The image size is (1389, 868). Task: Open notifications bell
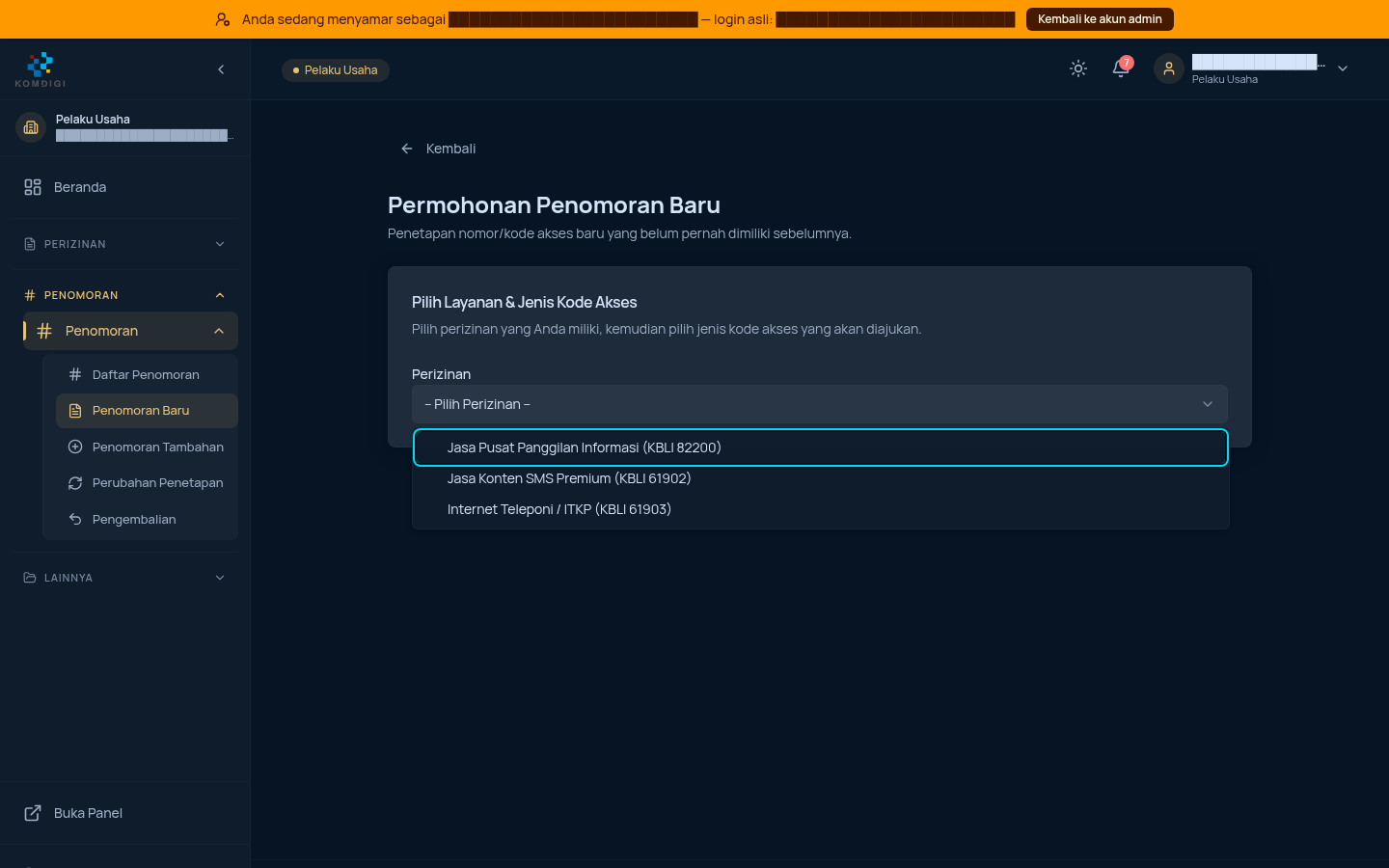pyautogui.click(x=1121, y=68)
